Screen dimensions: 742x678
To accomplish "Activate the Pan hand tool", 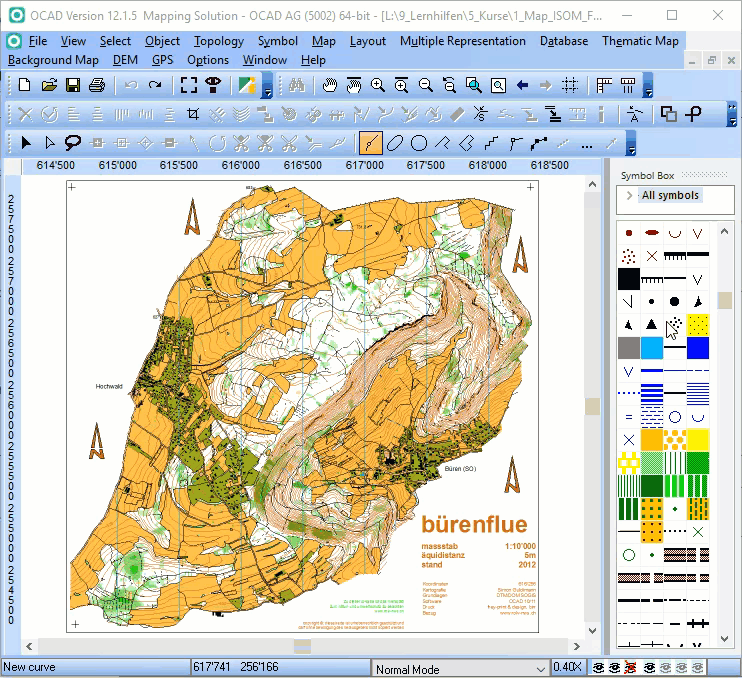I will 329,85.
